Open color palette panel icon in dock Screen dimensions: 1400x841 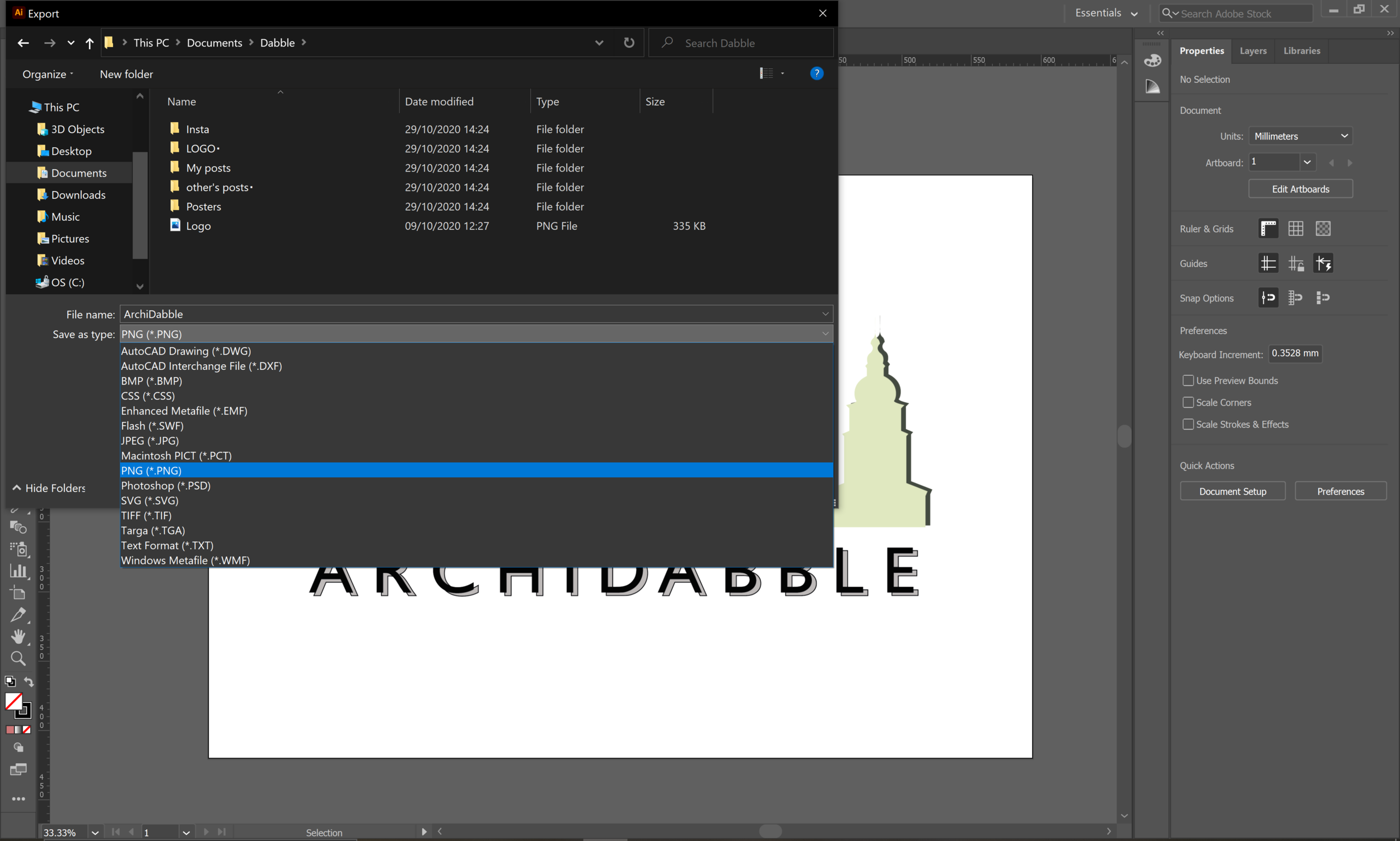[1152, 61]
